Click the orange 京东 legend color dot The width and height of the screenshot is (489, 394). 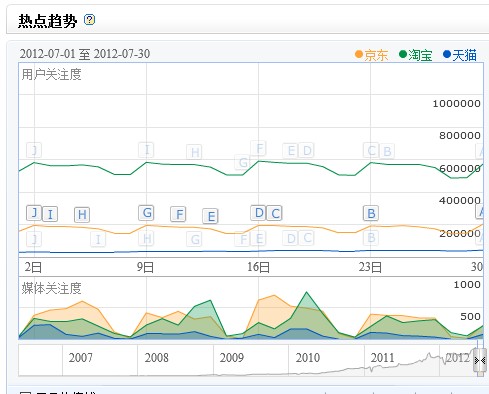point(359,54)
